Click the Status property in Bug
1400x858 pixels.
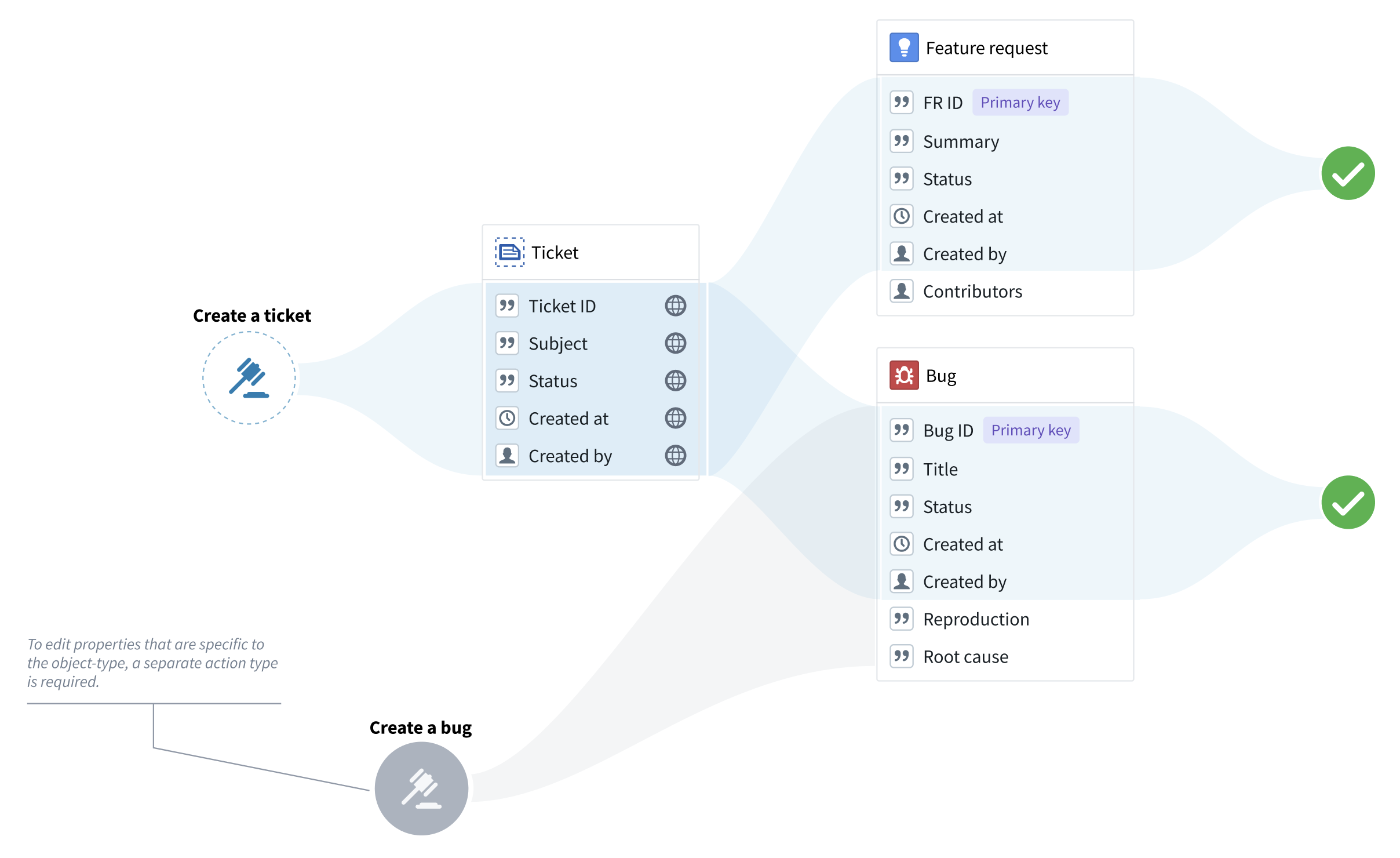pyautogui.click(x=947, y=507)
